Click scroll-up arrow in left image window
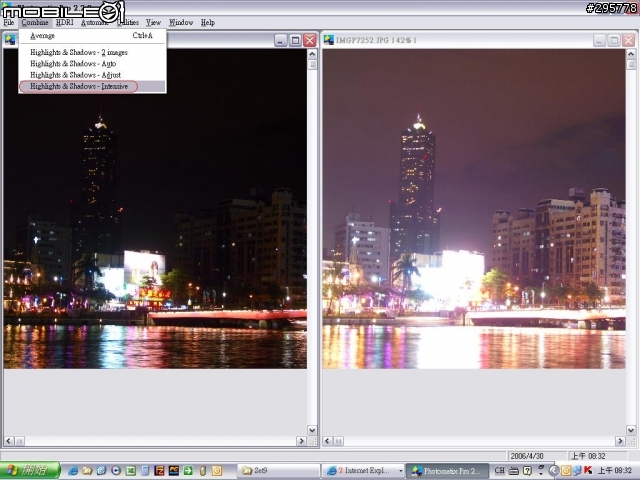The height and width of the screenshot is (480, 640). tap(312, 54)
